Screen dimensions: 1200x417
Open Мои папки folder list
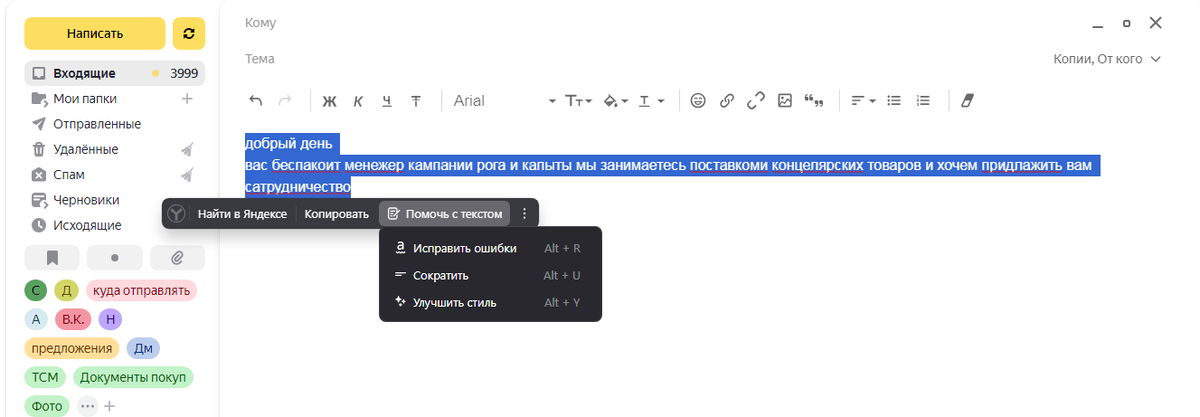click(x=87, y=99)
